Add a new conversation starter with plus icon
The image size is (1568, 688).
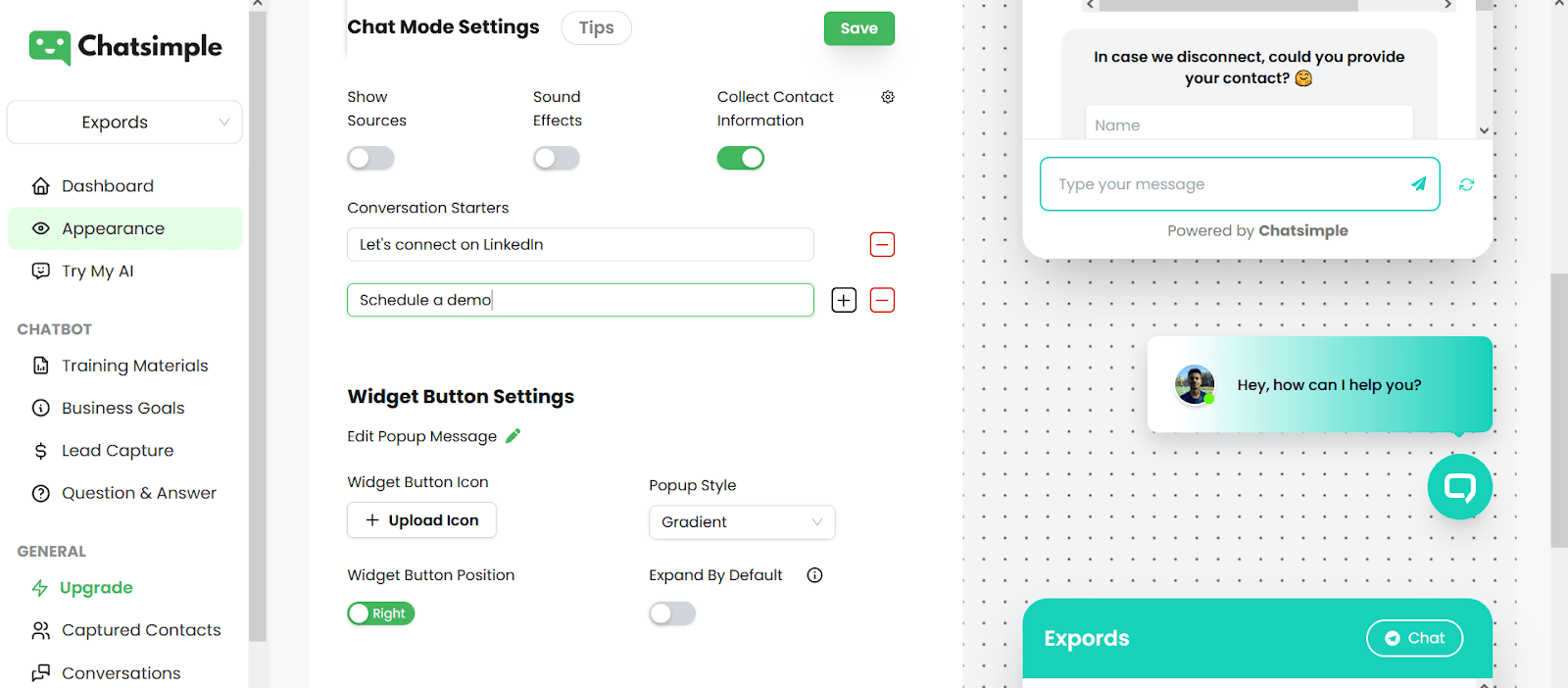844,300
